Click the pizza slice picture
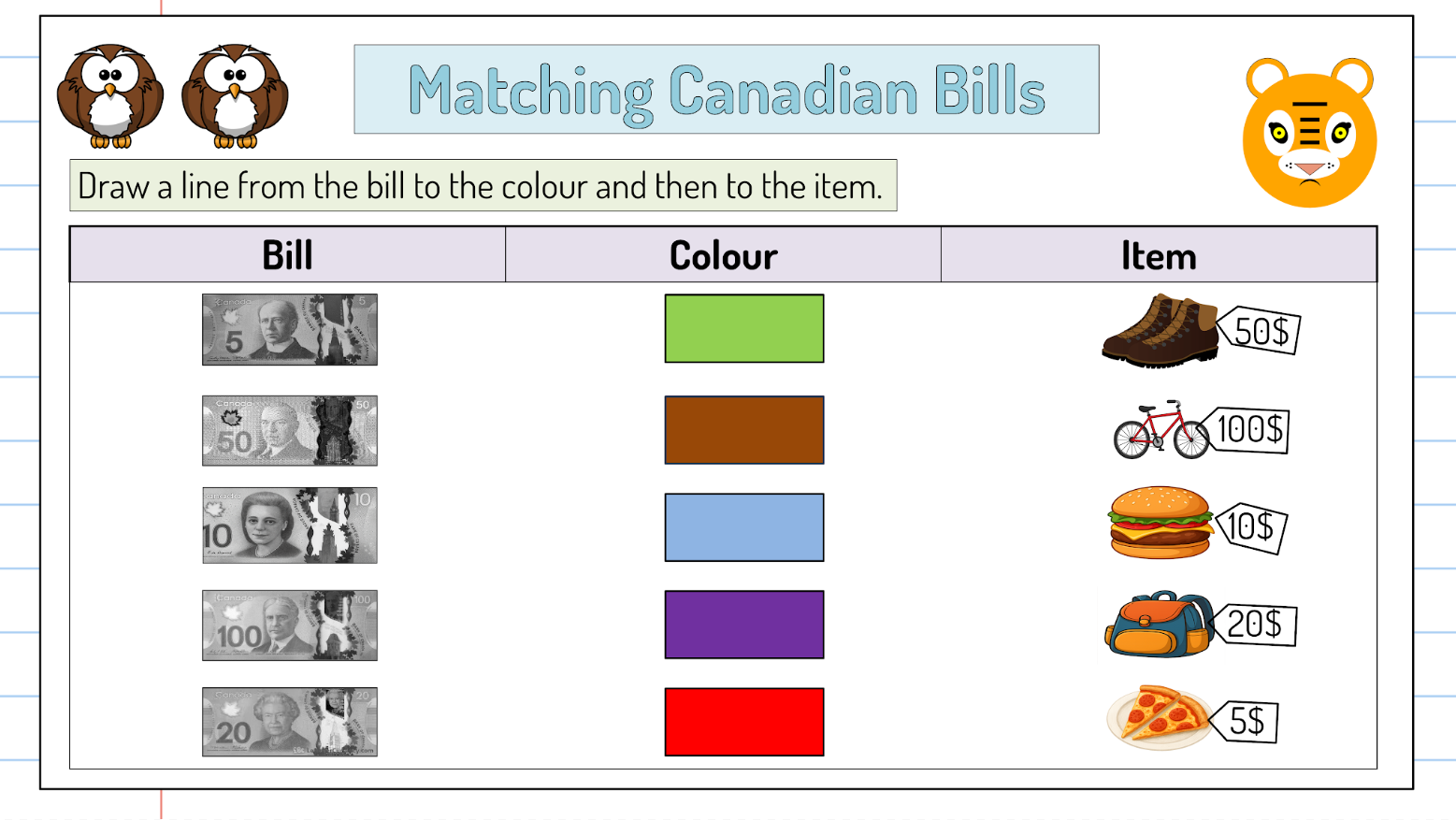 tap(1159, 718)
